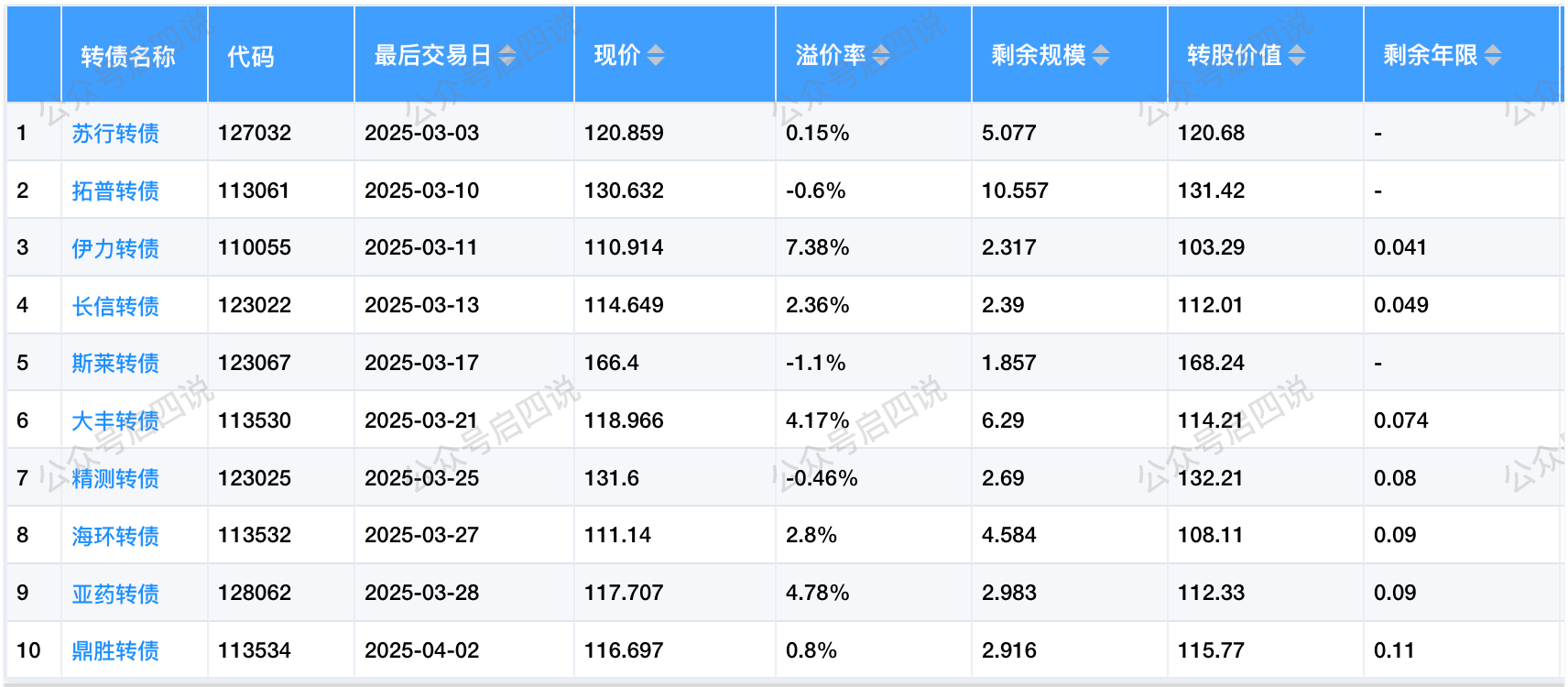Click the 代码 column header
The height and width of the screenshot is (687, 1568).
251,57
